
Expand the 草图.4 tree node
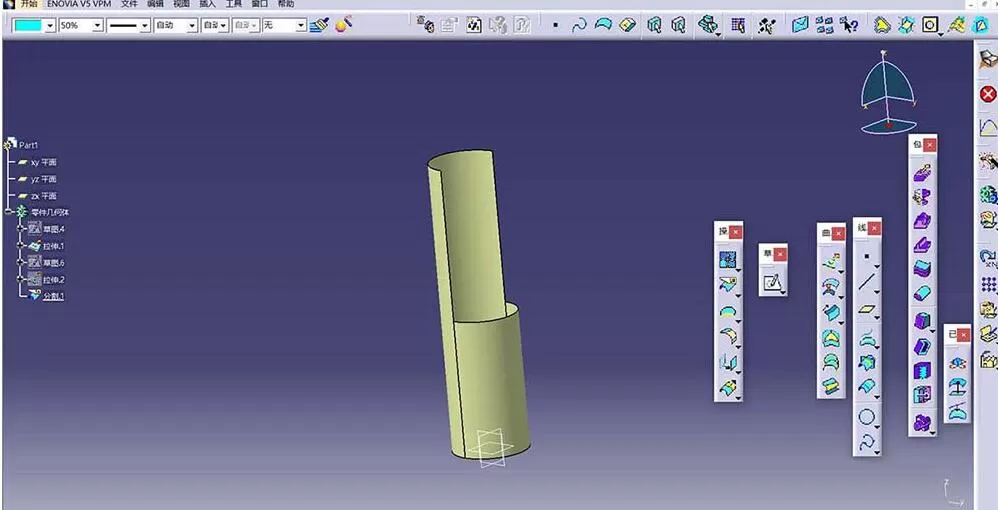point(22,229)
